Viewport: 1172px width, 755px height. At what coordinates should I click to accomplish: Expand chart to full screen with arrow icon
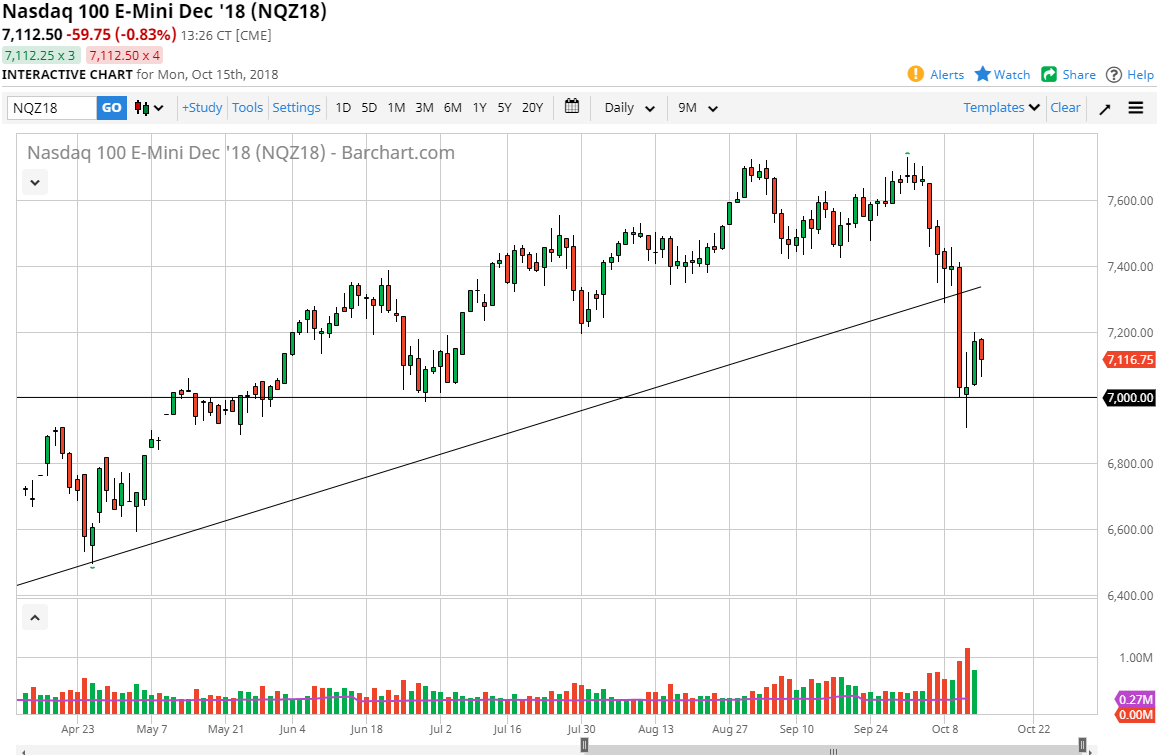pos(1104,107)
